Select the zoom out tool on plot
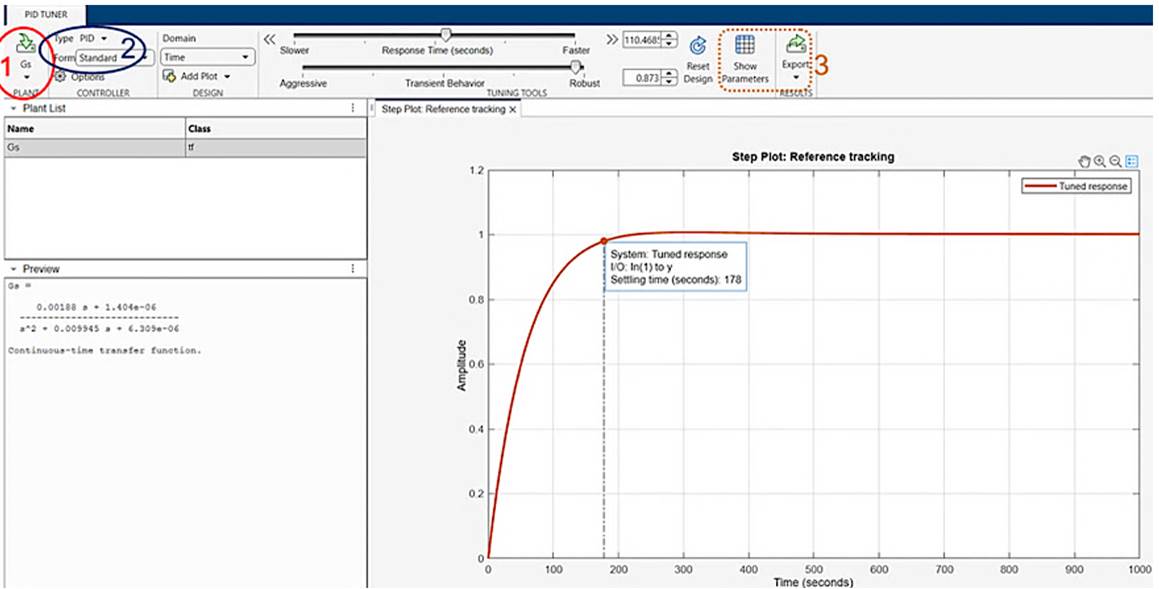Viewport: 1159px width, 589px height. point(1115,161)
